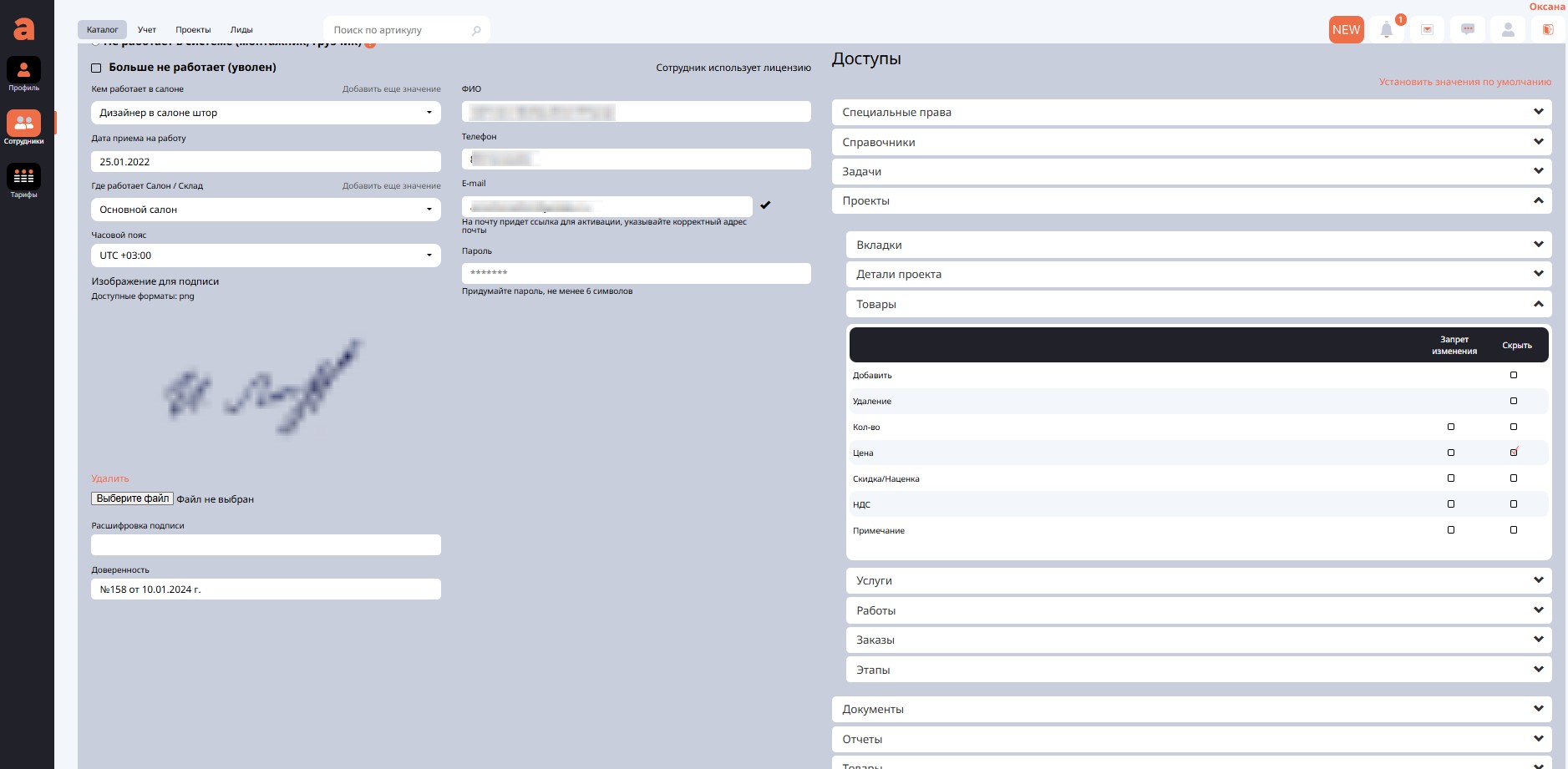This screenshot has height=769, width=1568.
Task: Open the Учет tab
Action: pyautogui.click(x=147, y=30)
